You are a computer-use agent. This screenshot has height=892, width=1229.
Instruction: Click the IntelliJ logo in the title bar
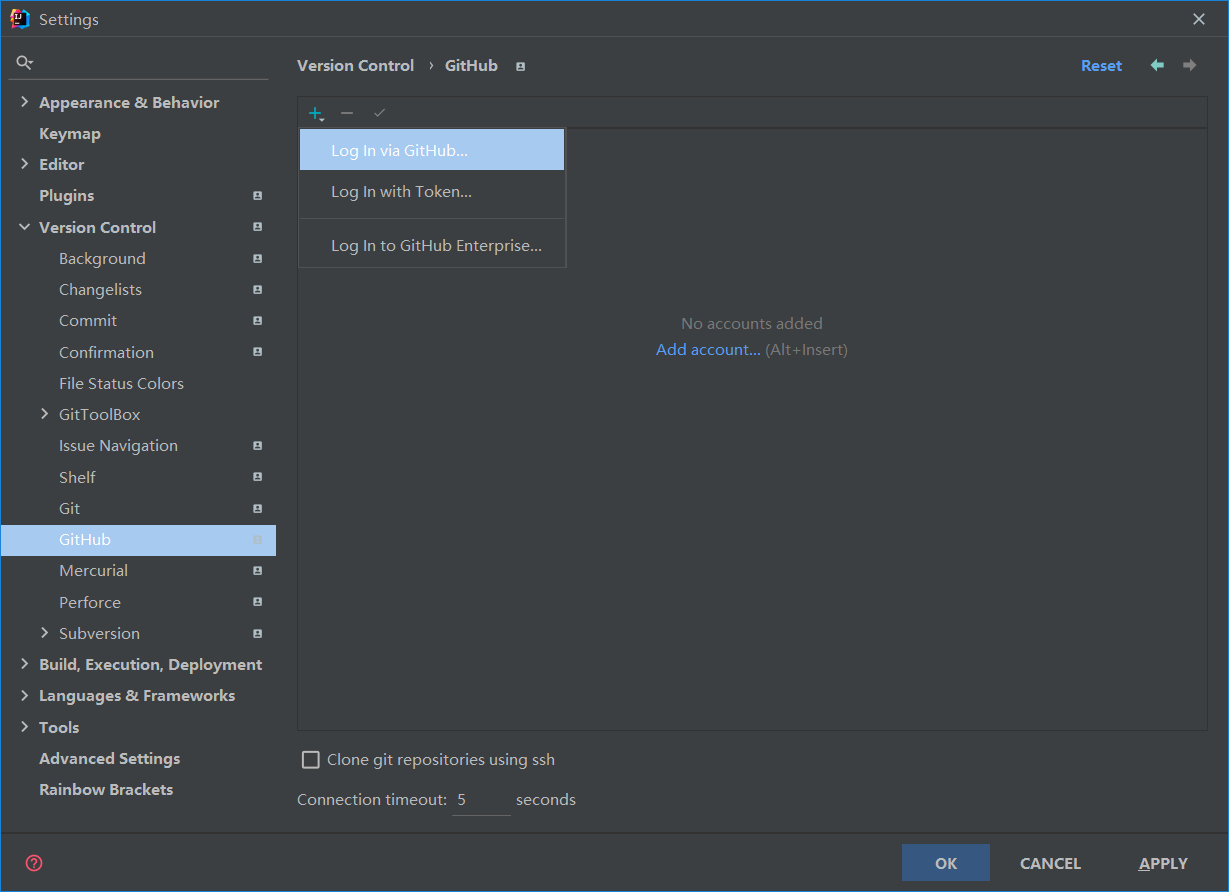[19, 19]
